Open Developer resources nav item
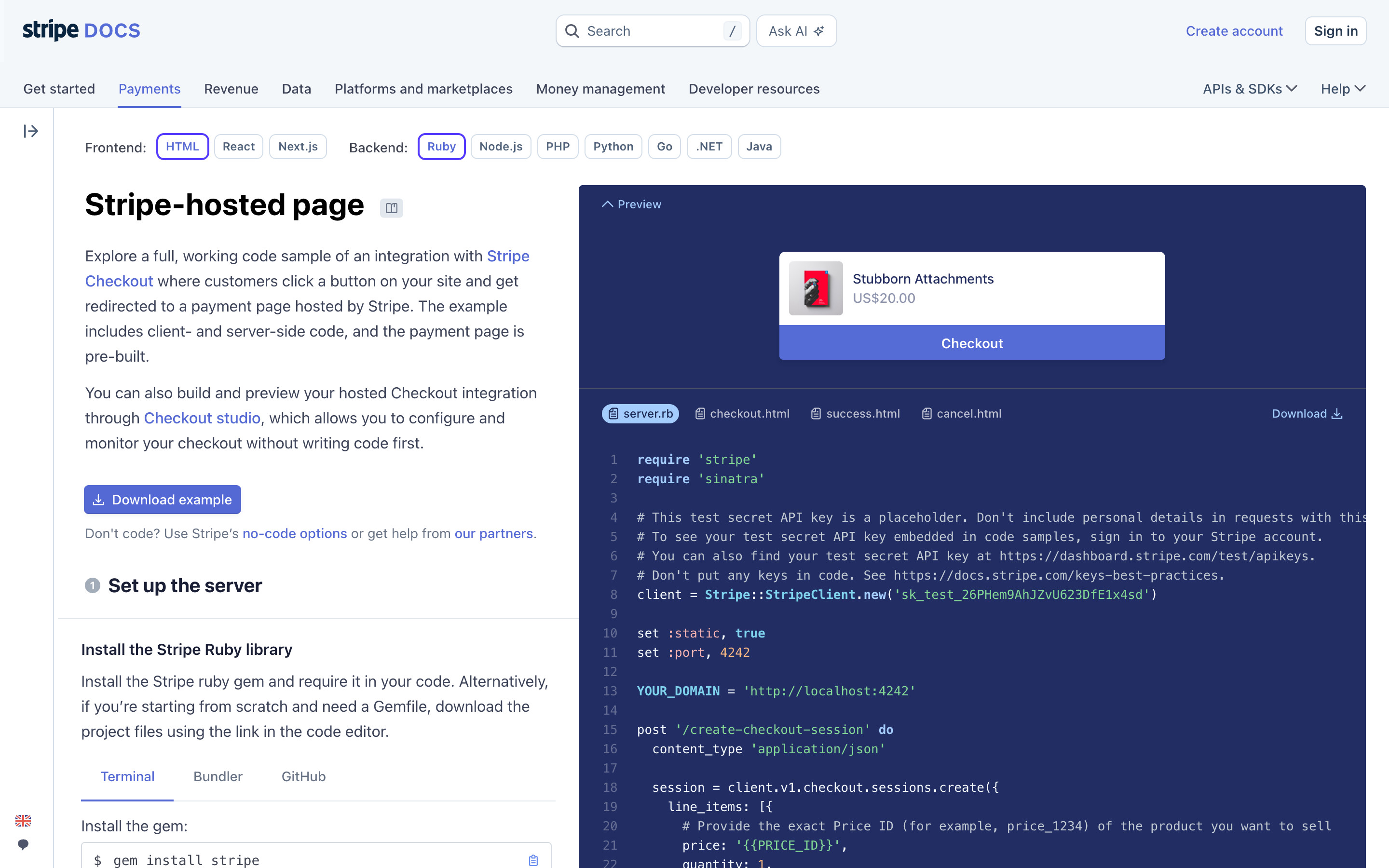The height and width of the screenshot is (868, 1389). coord(754,89)
